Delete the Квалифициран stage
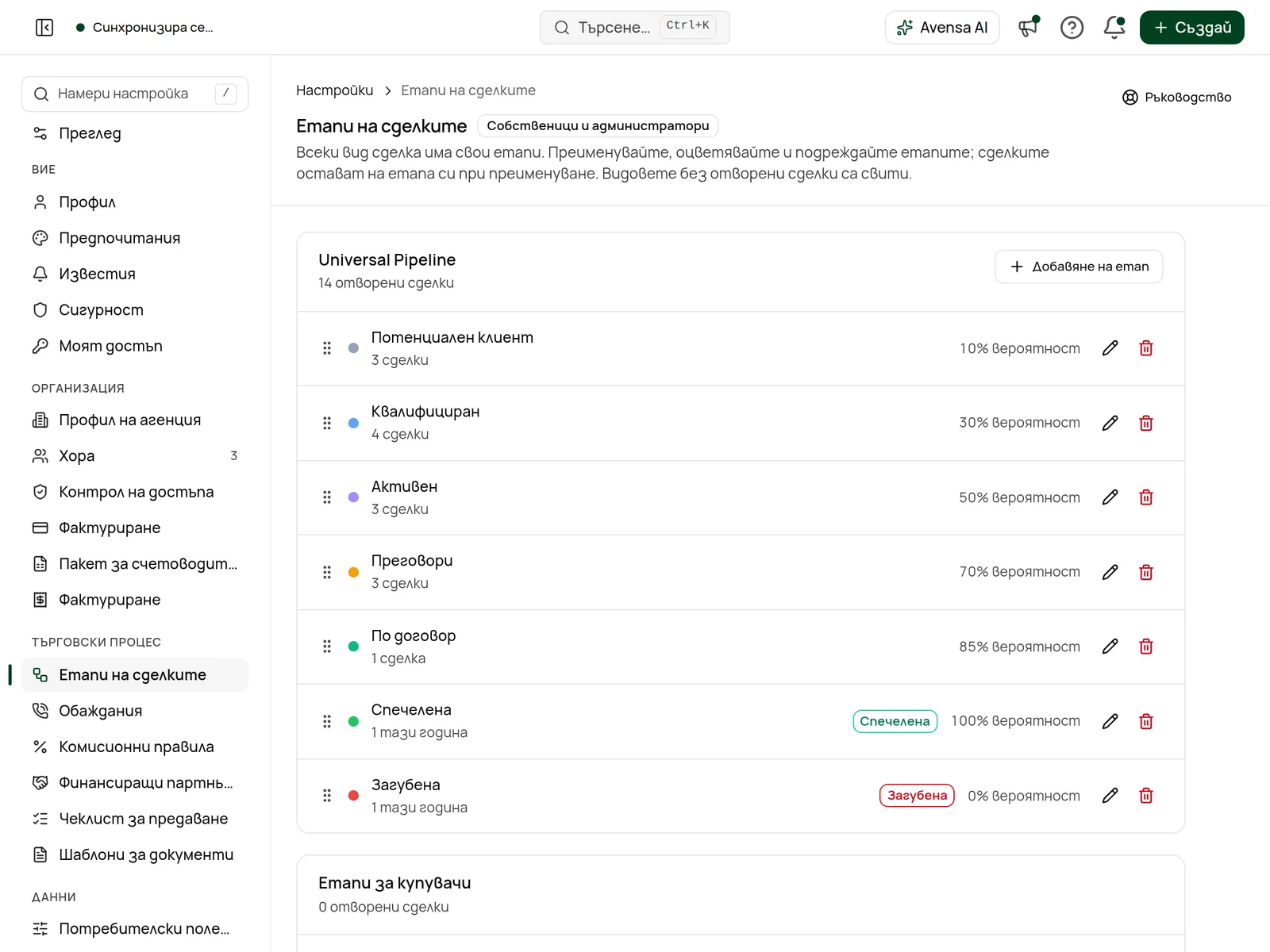This screenshot has width=1270, height=952. tap(1146, 423)
